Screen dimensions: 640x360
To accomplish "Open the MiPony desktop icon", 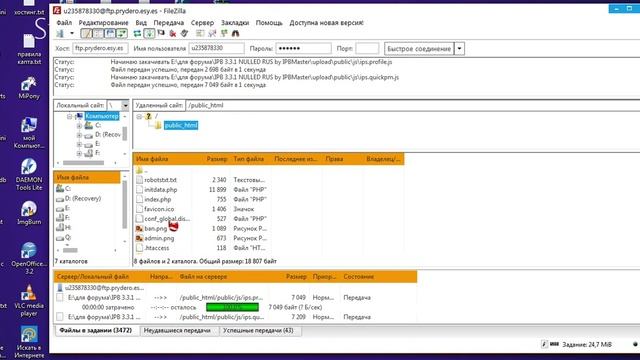I will (29, 88).
